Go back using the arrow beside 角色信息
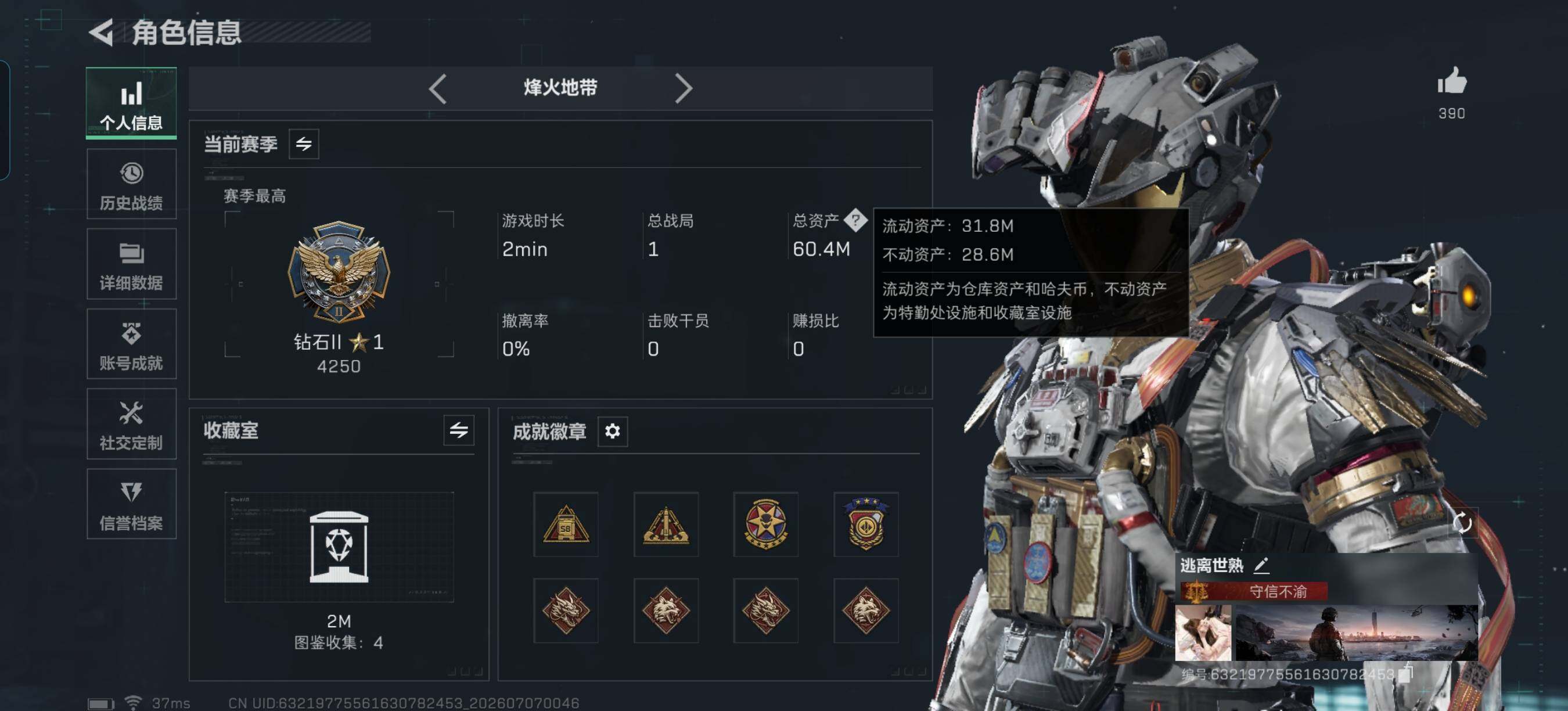1568x711 pixels. (x=101, y=33)
